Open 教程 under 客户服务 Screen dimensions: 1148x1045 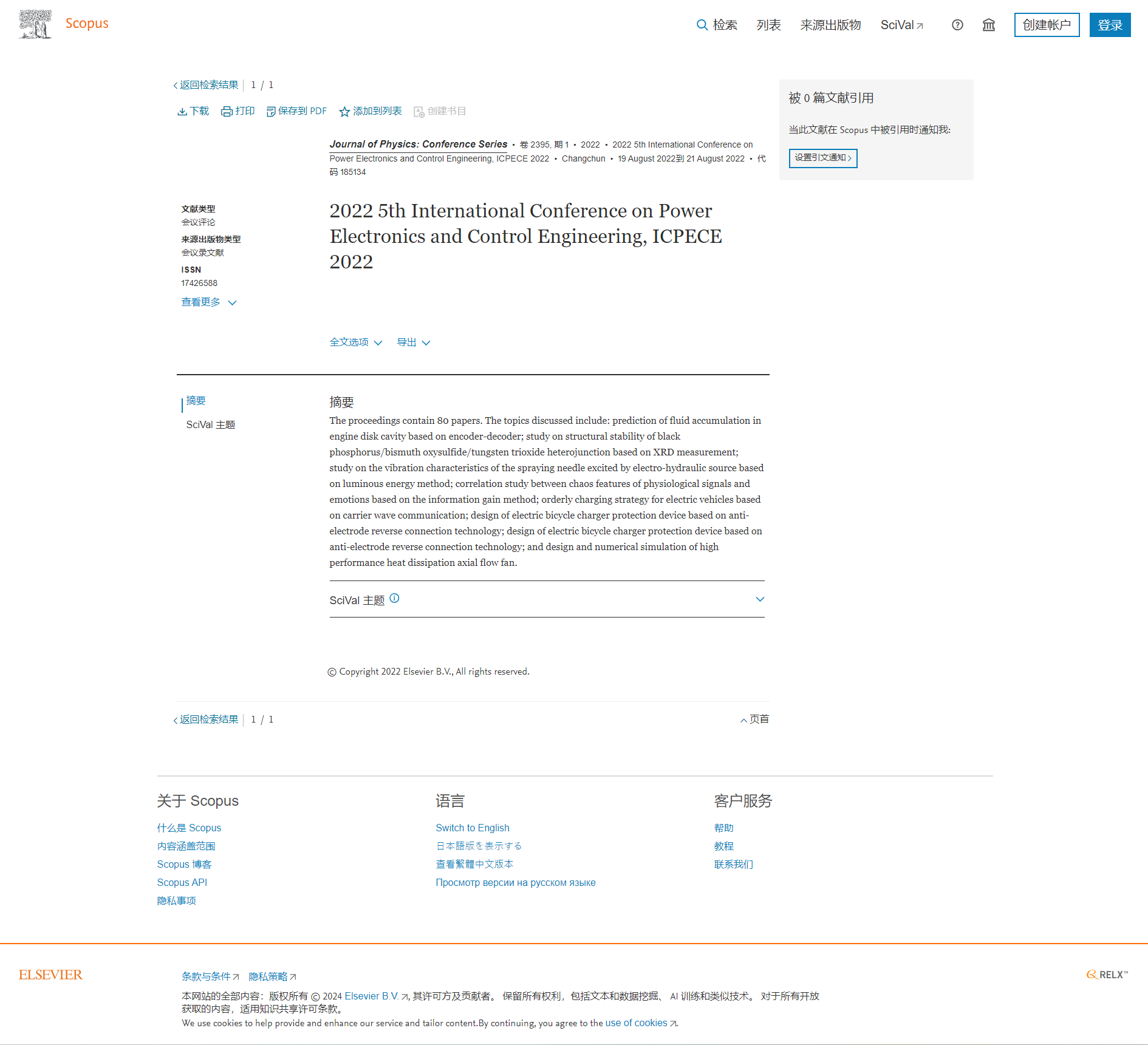[x=724, y=846]
